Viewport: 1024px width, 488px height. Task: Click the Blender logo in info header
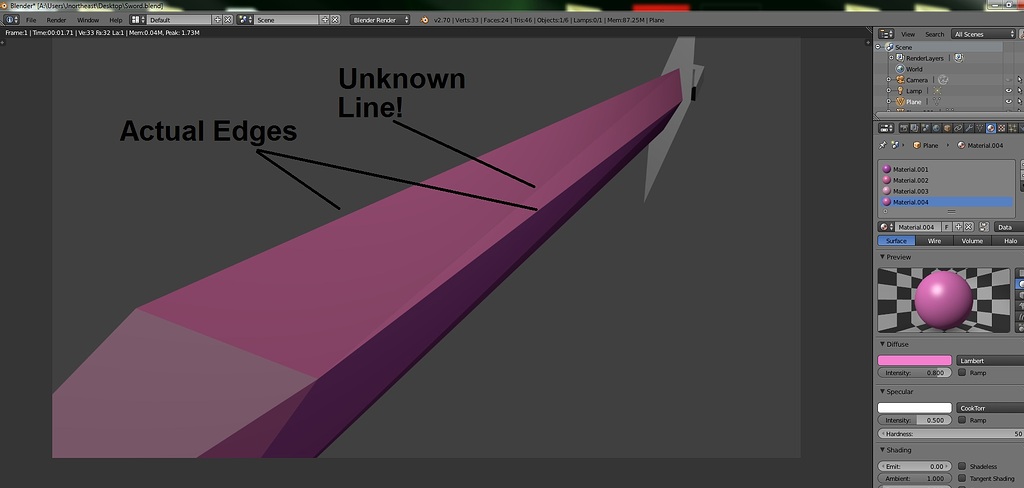point(425,20)
